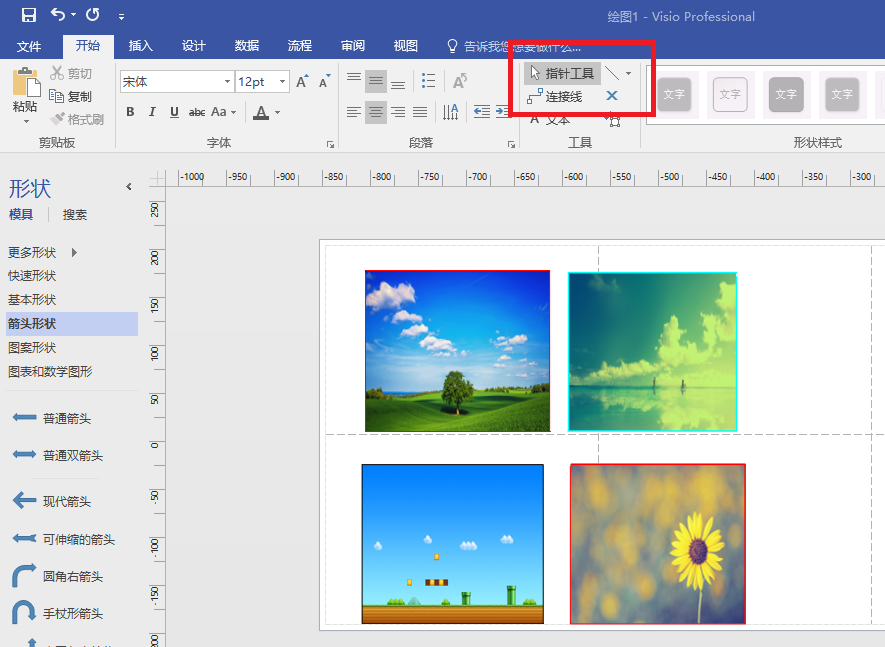Open the 粘贴 dropdown arrow
Image resolution: width=885 pixels, height=647 pixels.
click(x=26, y=121)
